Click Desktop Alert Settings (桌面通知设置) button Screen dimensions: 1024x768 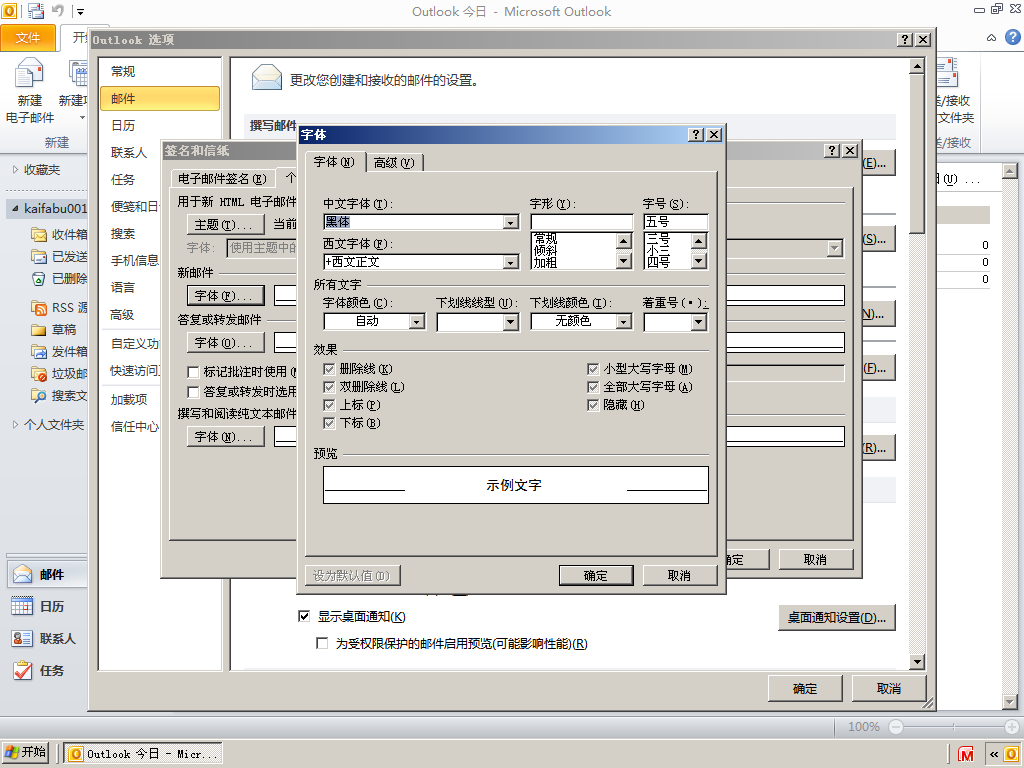(x=837, y=617)
